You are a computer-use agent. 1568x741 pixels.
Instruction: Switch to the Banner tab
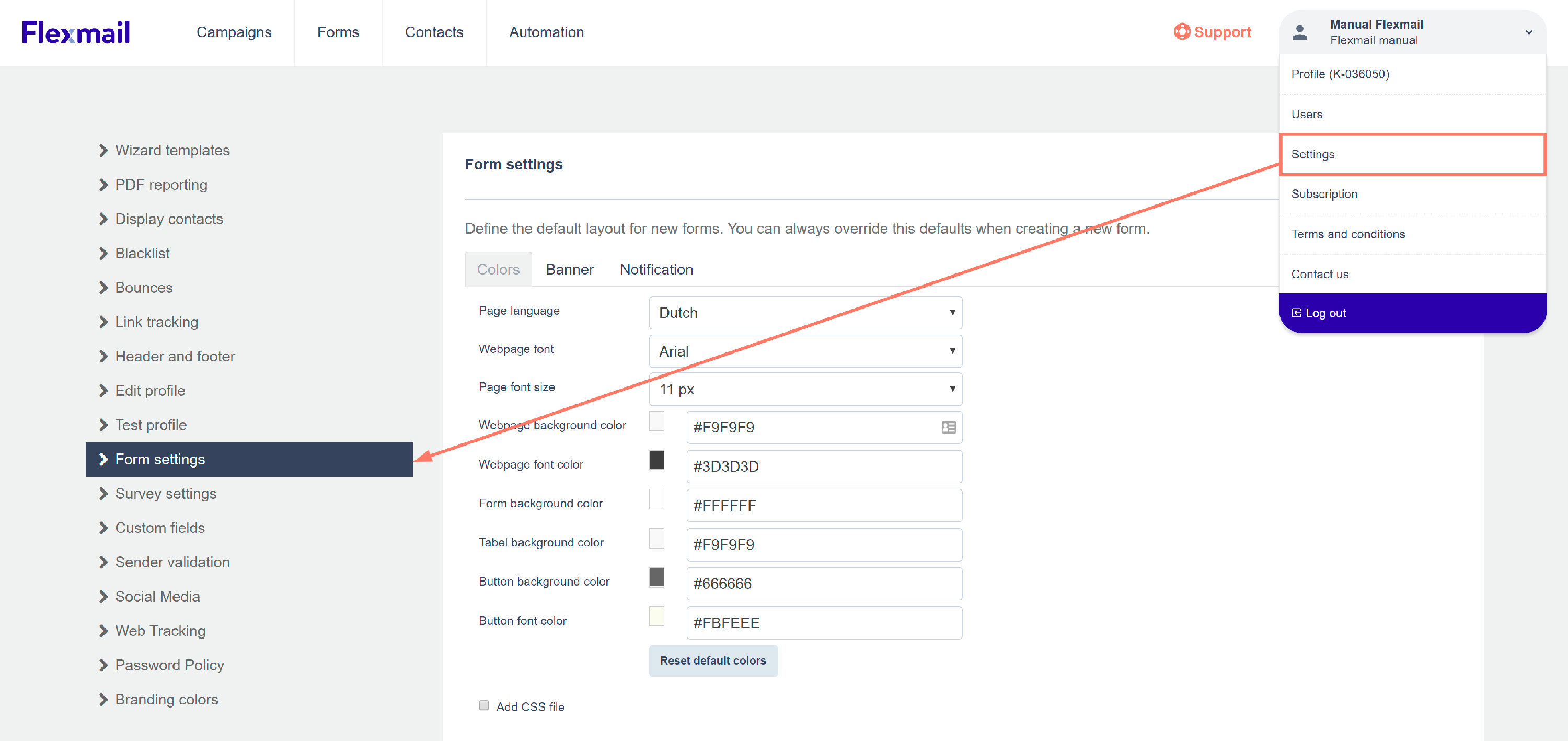click(569, 270)
